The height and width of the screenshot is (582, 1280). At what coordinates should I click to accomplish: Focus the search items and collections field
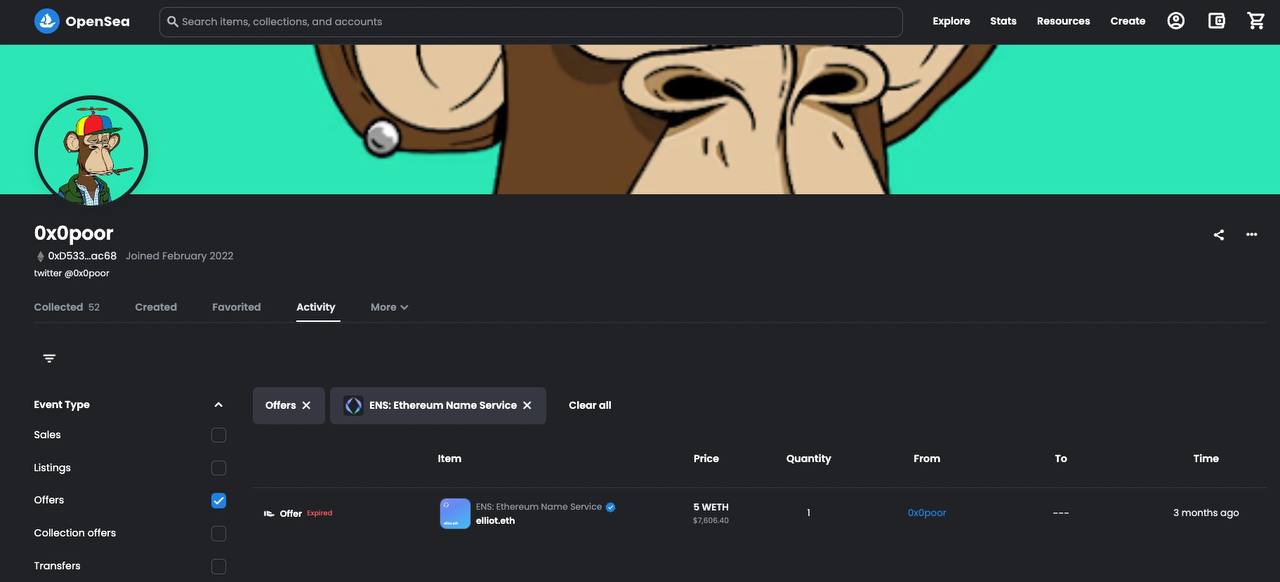pyautogui.click(x=531, y=21)
